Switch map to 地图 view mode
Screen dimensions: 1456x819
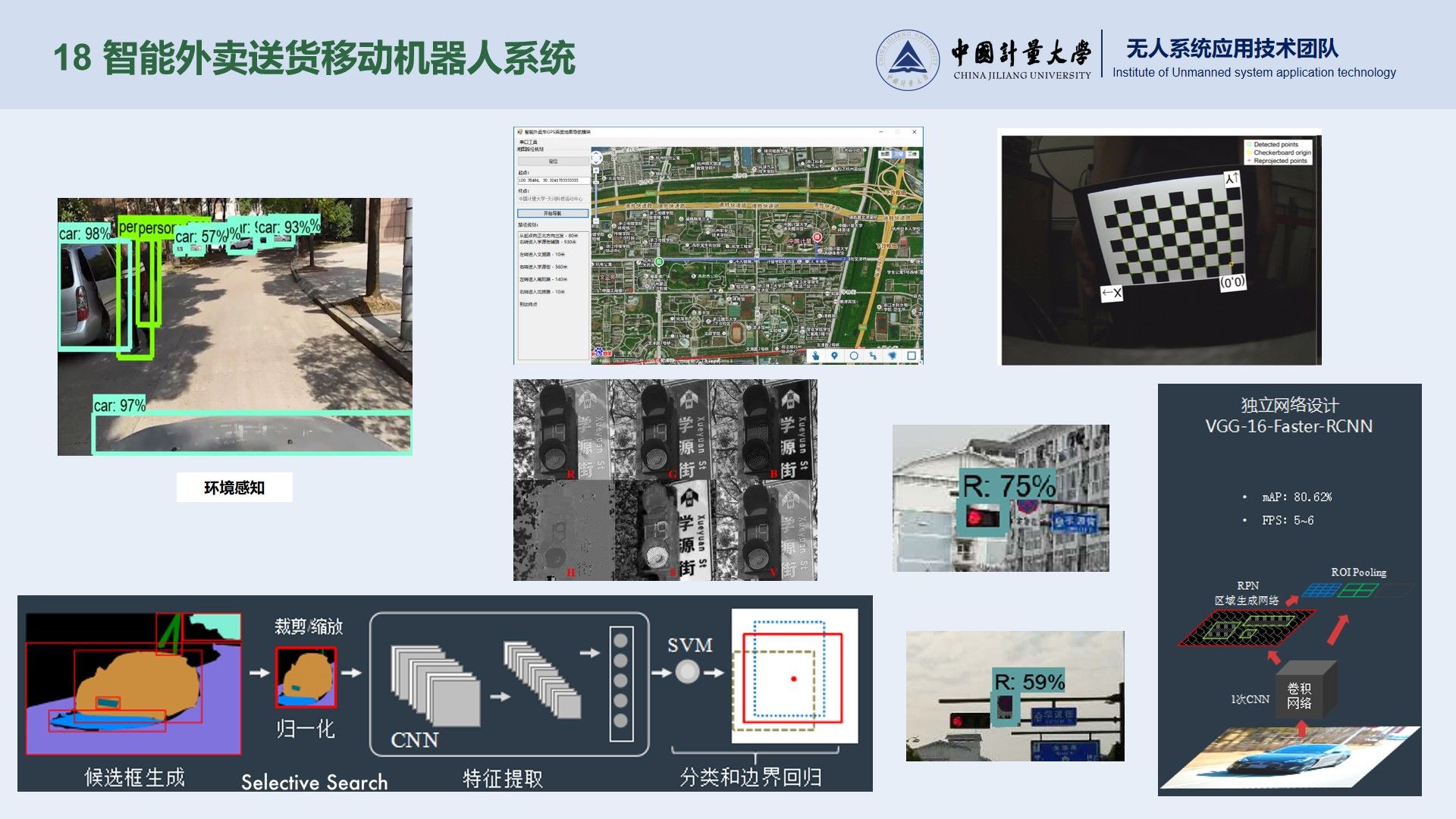pyautogui.click(x=885, y=154)
